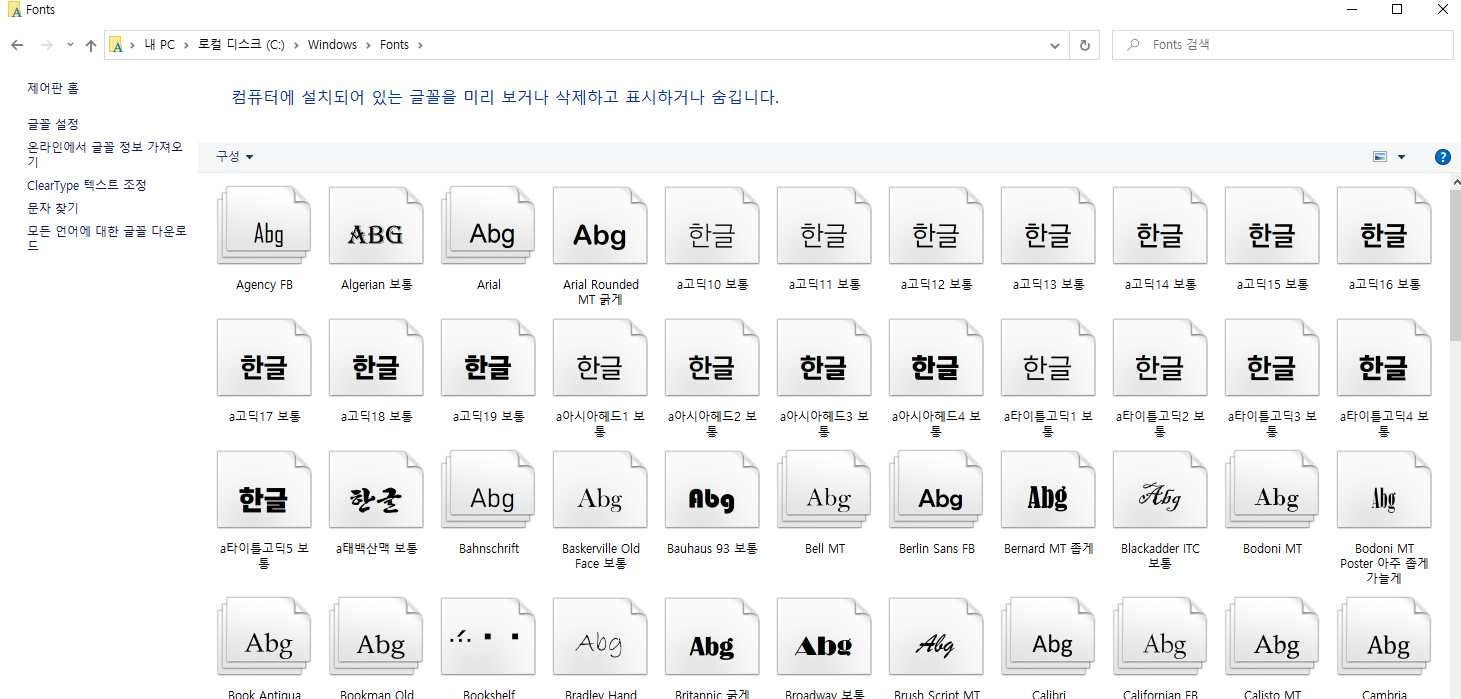Viewport: 1461px width, 699px height.
Task: Select the Bookshelf symbol font thumbnail
Action: [488, 637]
